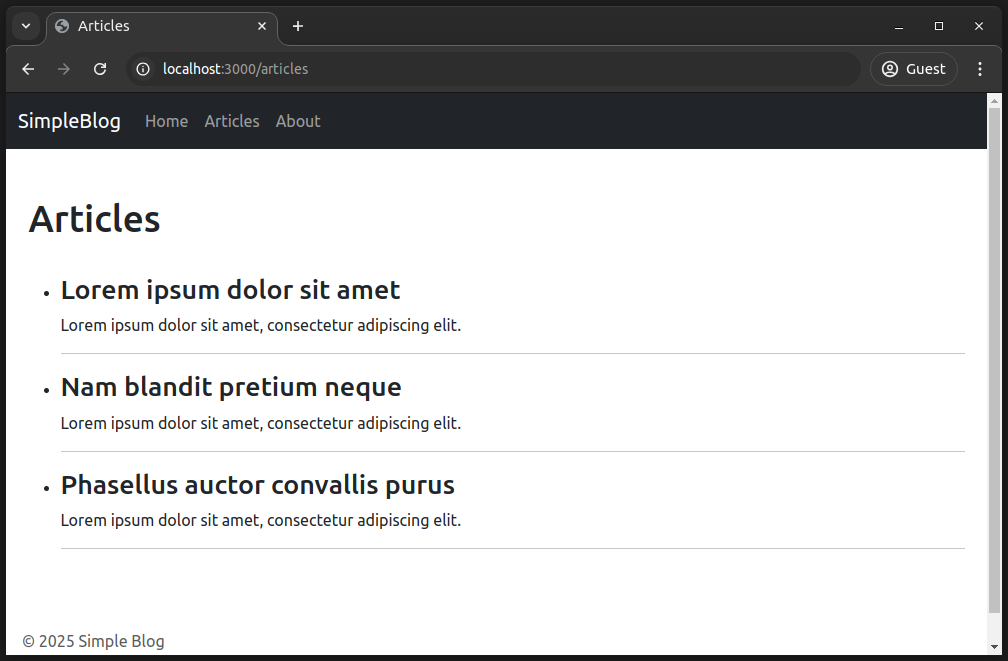Open the article Nam blandit pretium neque
Viewport: 1008px width, 661px height.
click(230, 387)
